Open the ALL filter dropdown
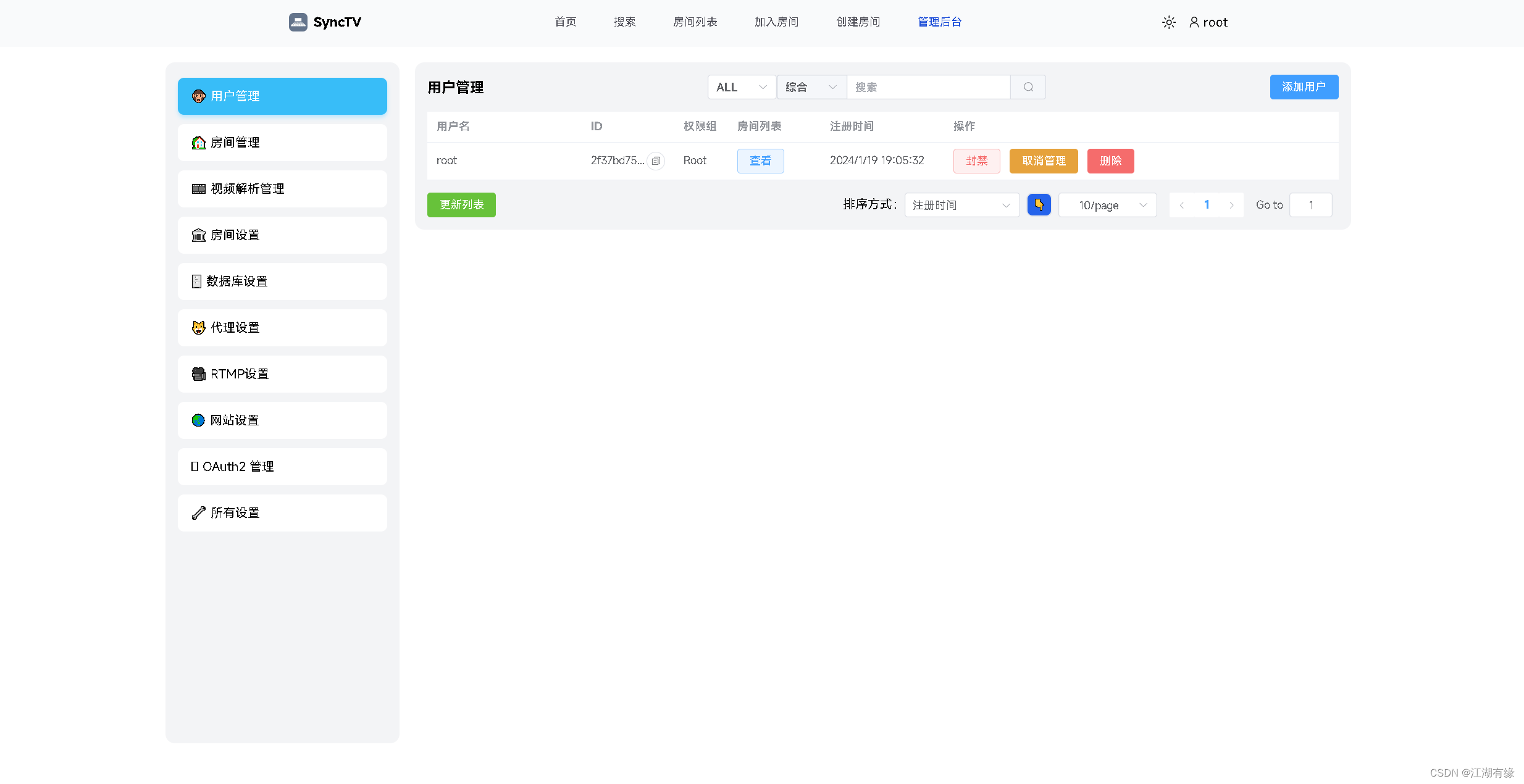 click(x=742, y=87)
